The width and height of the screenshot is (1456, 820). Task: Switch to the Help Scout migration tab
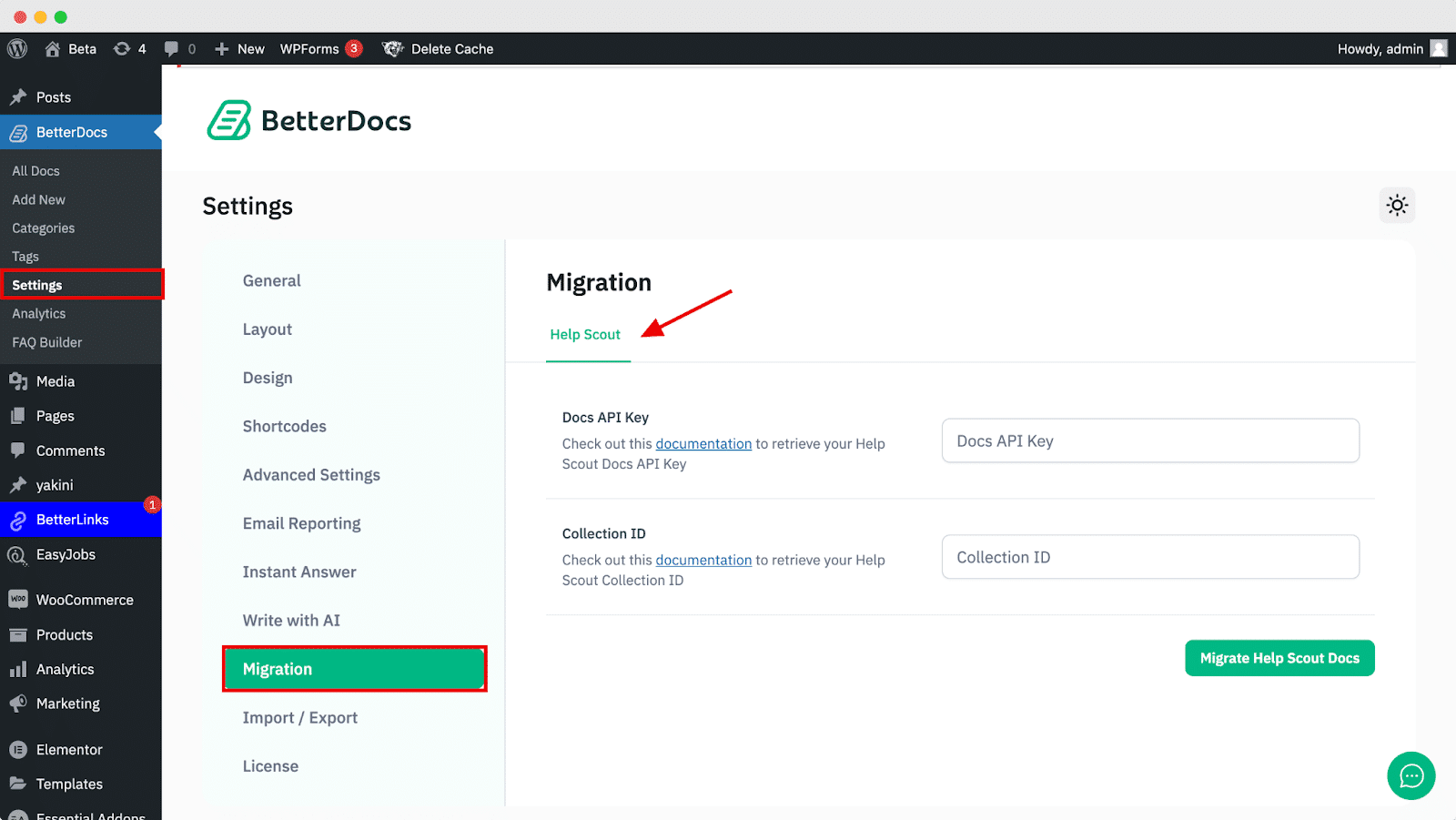pyautogui.click(x=585, y=334)
